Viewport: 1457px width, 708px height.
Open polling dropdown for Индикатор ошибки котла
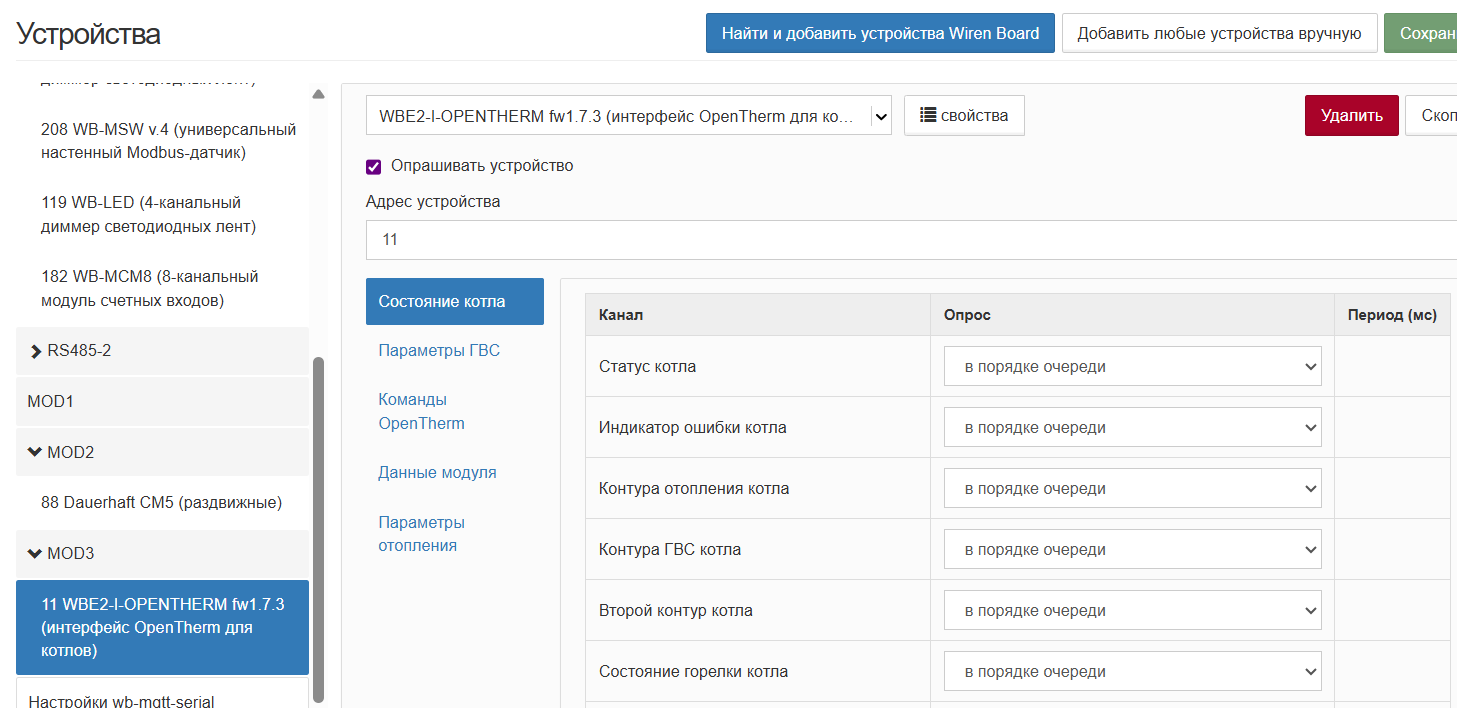pos(1132,428)
